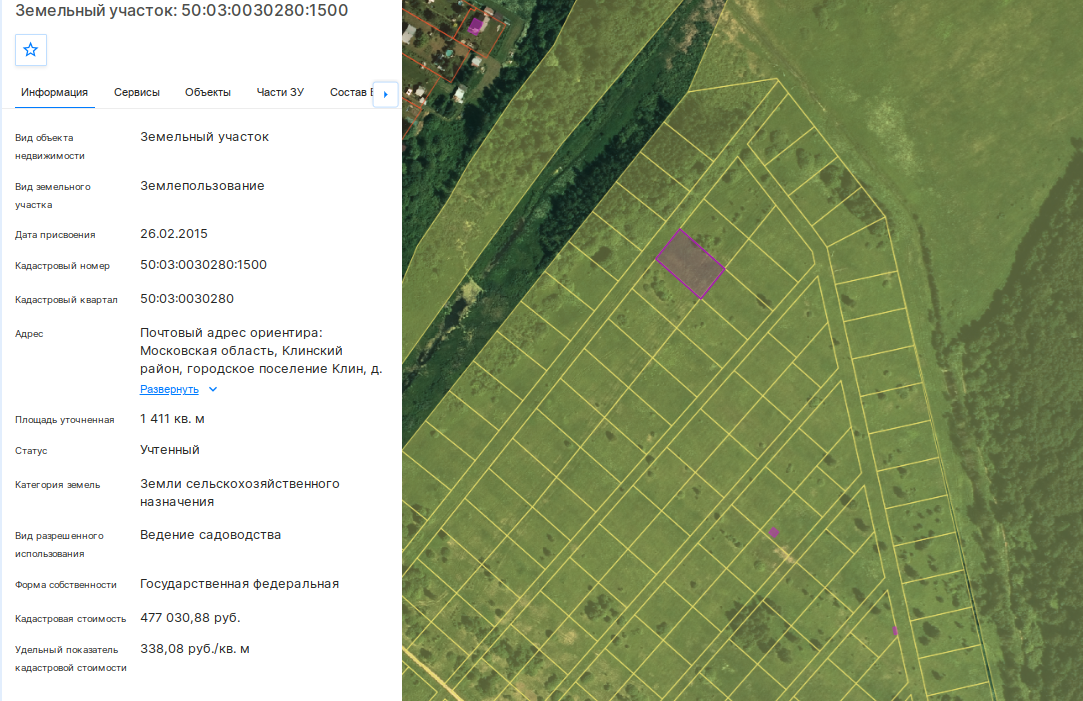This screenshot has width=1083, height=701.
Task: Click the area value 1 411 кв. м
Action: tap(172, 419)
